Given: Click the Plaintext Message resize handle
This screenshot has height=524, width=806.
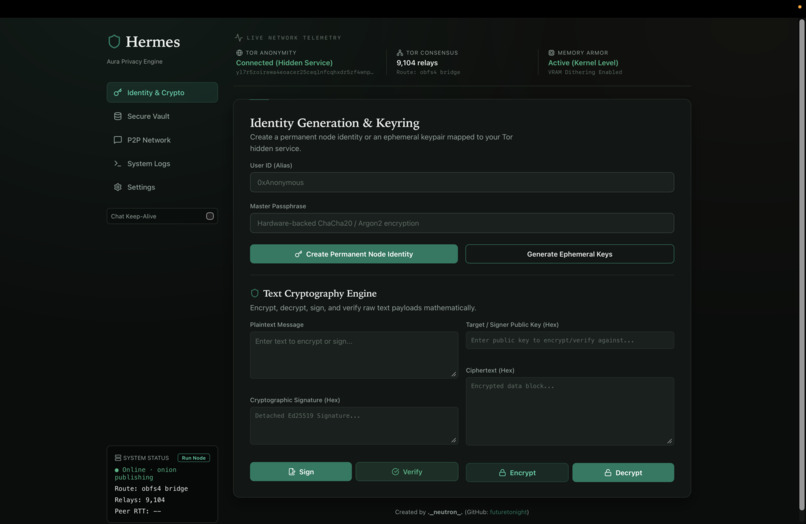Looking at the screenshot, I should (453, 374).
